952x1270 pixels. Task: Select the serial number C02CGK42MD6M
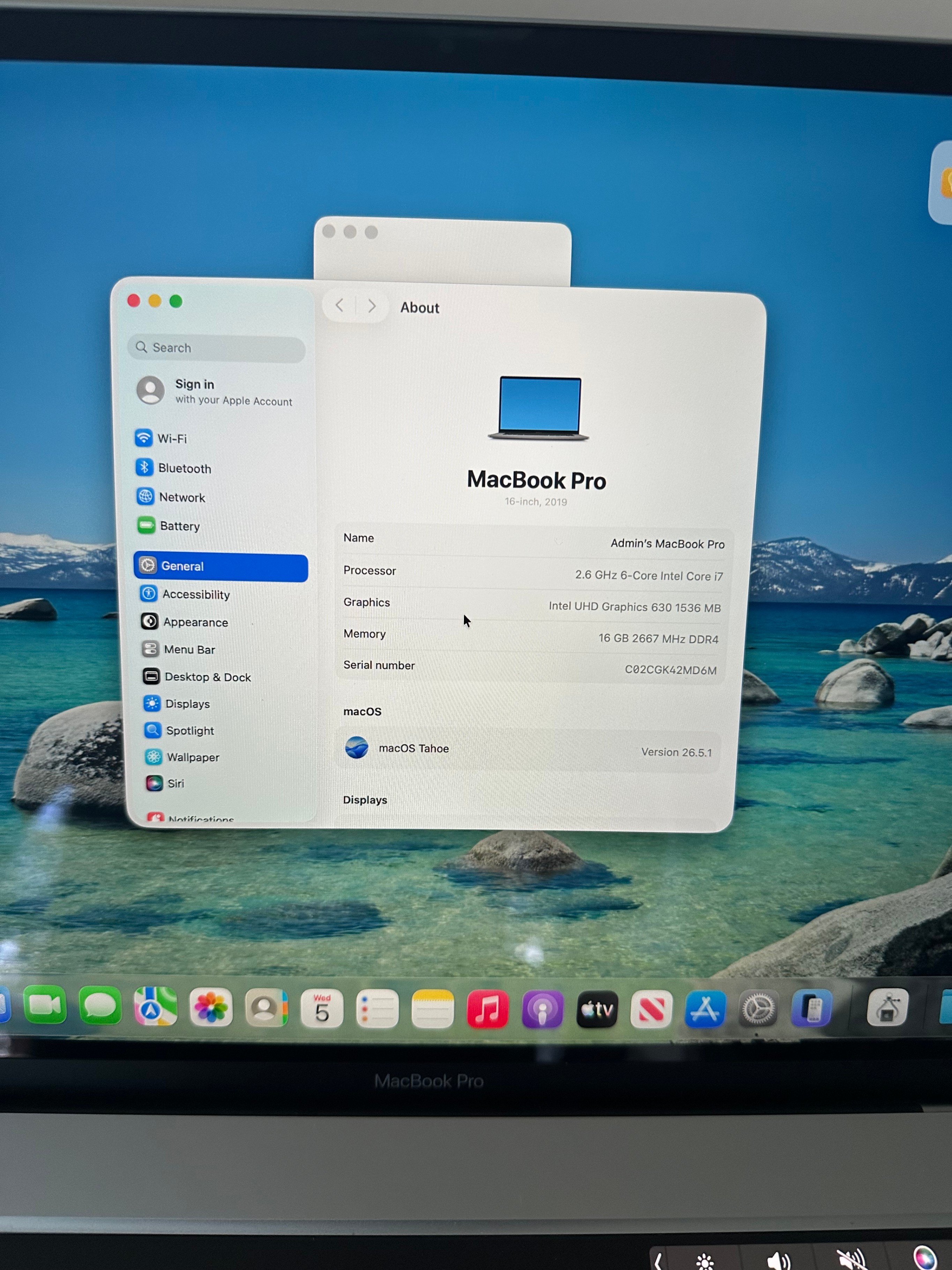[x=670, y=670]
